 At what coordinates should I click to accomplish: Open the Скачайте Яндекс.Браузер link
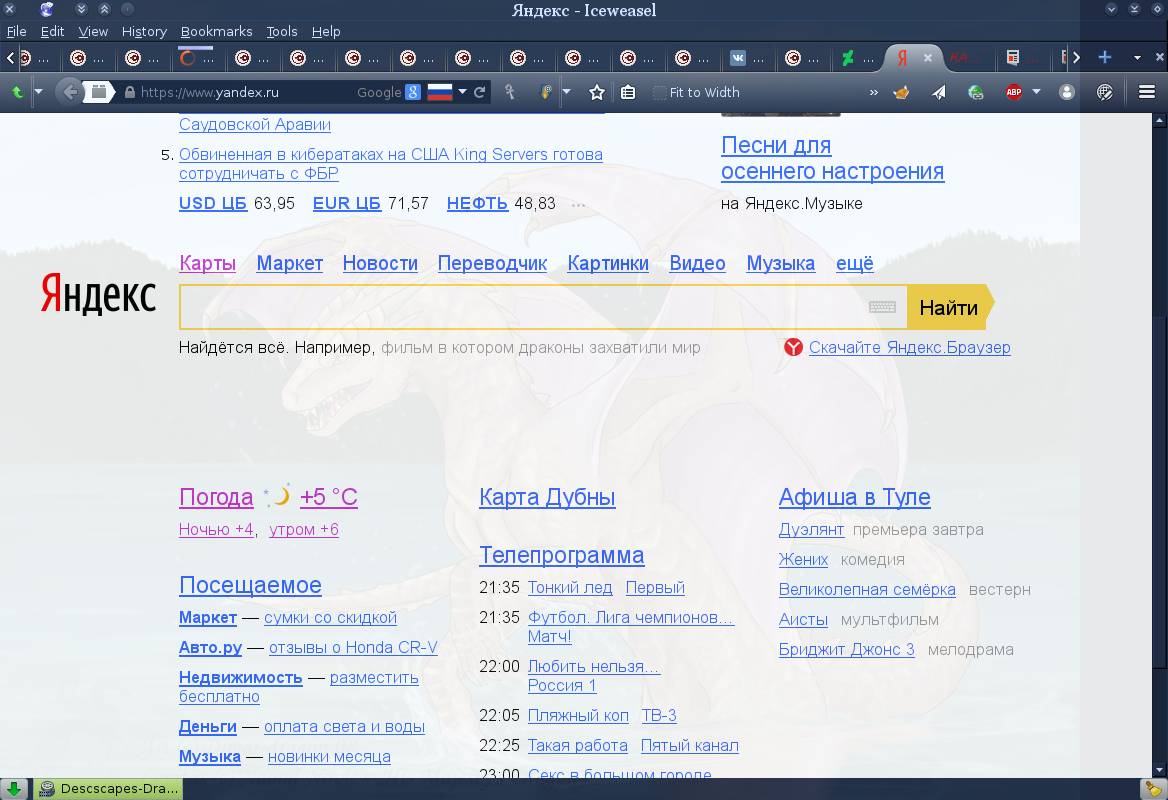pos(910,348)
